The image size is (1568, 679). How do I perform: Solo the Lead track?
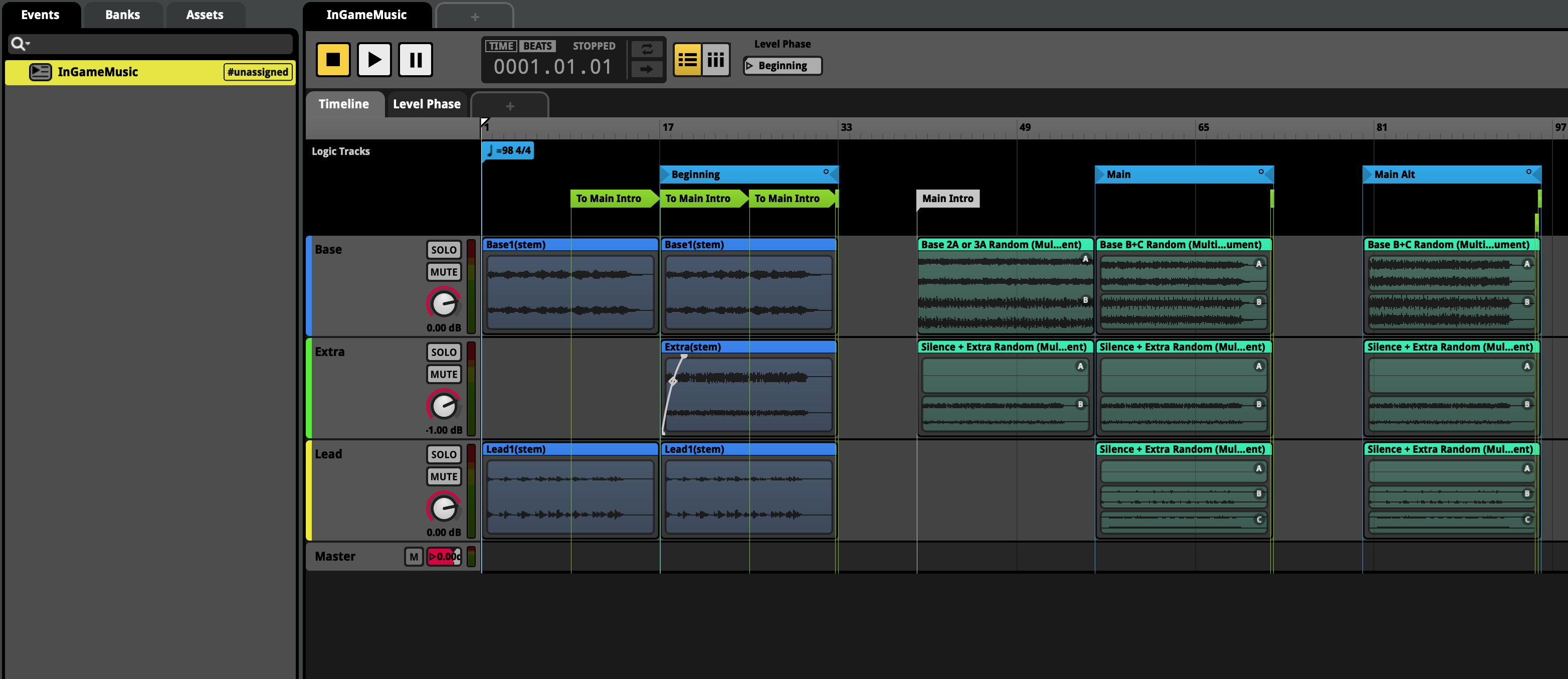click(x=444, y=454)
